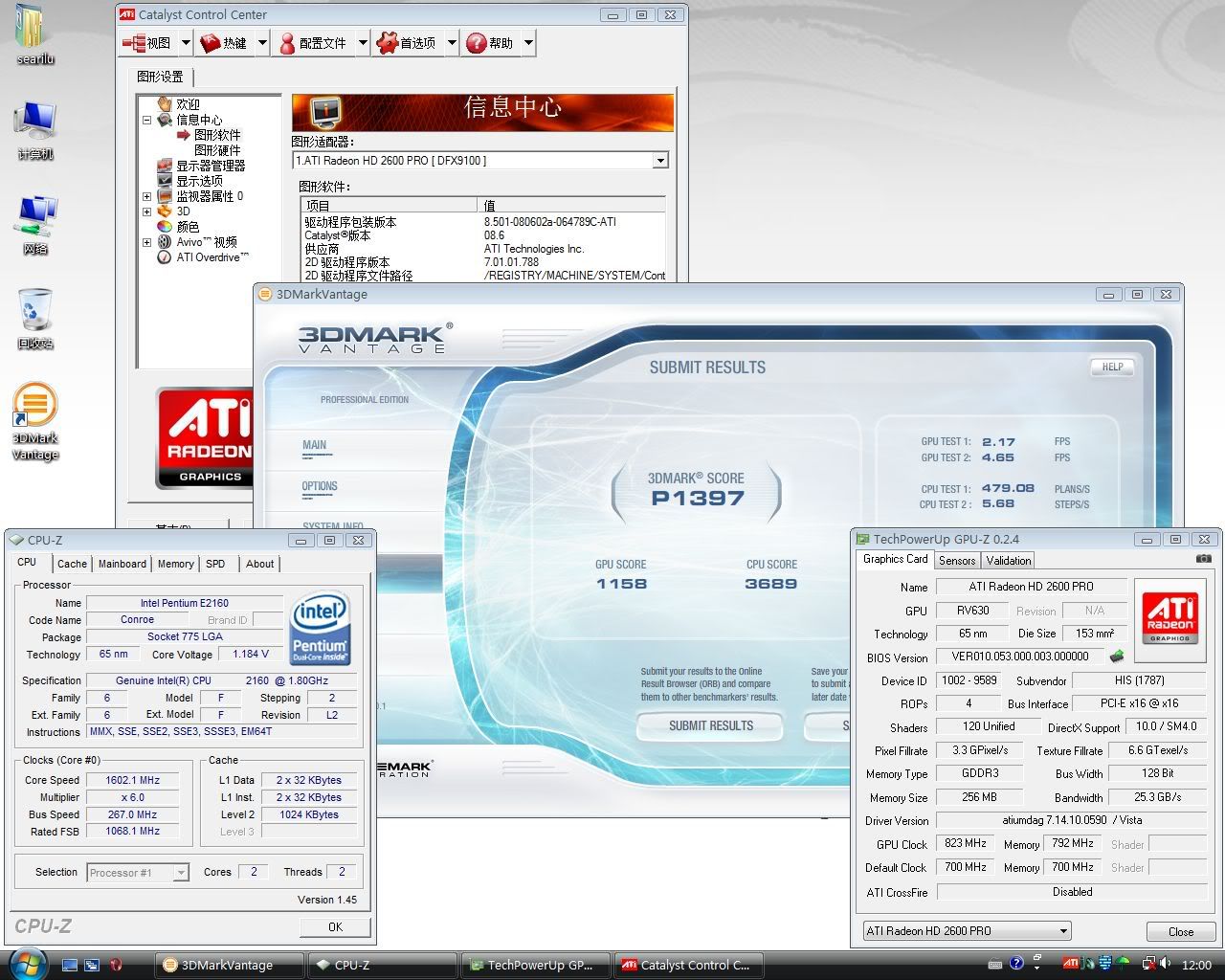The height and width of the screenshot is (980, 1225).
Task: Click Show Desktop quick launch icon
Action: [69, 965]
